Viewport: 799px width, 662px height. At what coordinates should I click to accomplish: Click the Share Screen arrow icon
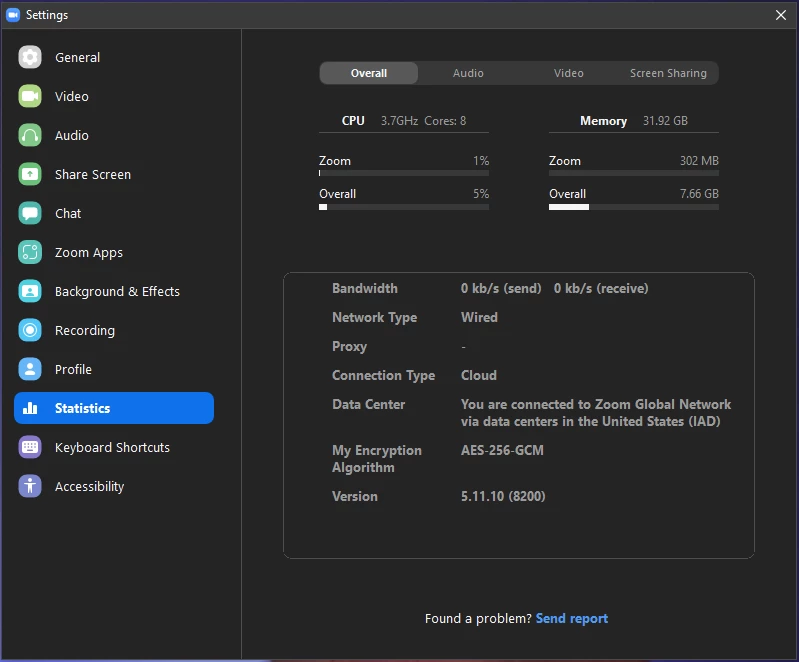pyautogui.click(x=30, y=174)
